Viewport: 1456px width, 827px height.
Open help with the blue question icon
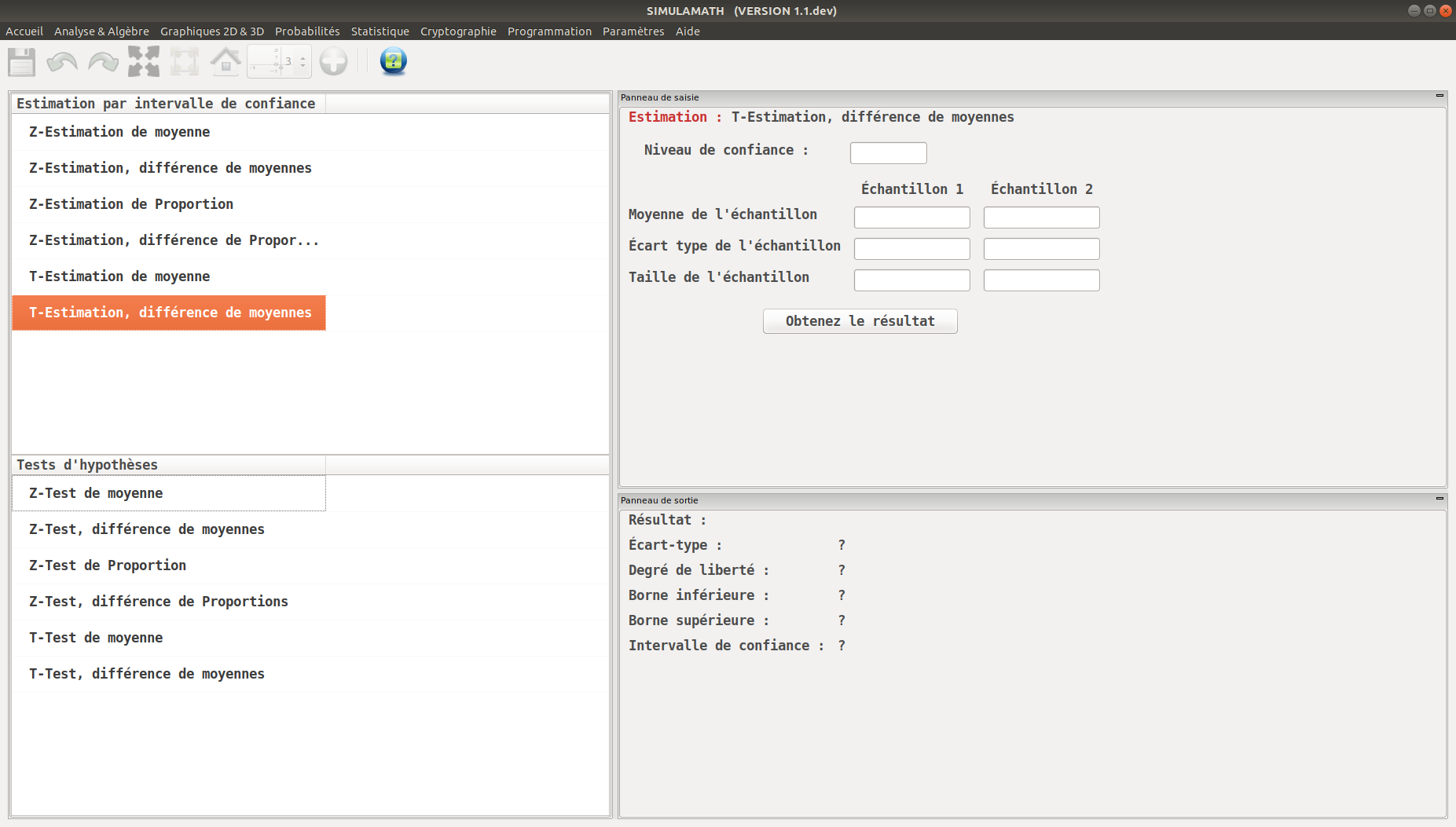pyautogui.click(x=393, y=61)
